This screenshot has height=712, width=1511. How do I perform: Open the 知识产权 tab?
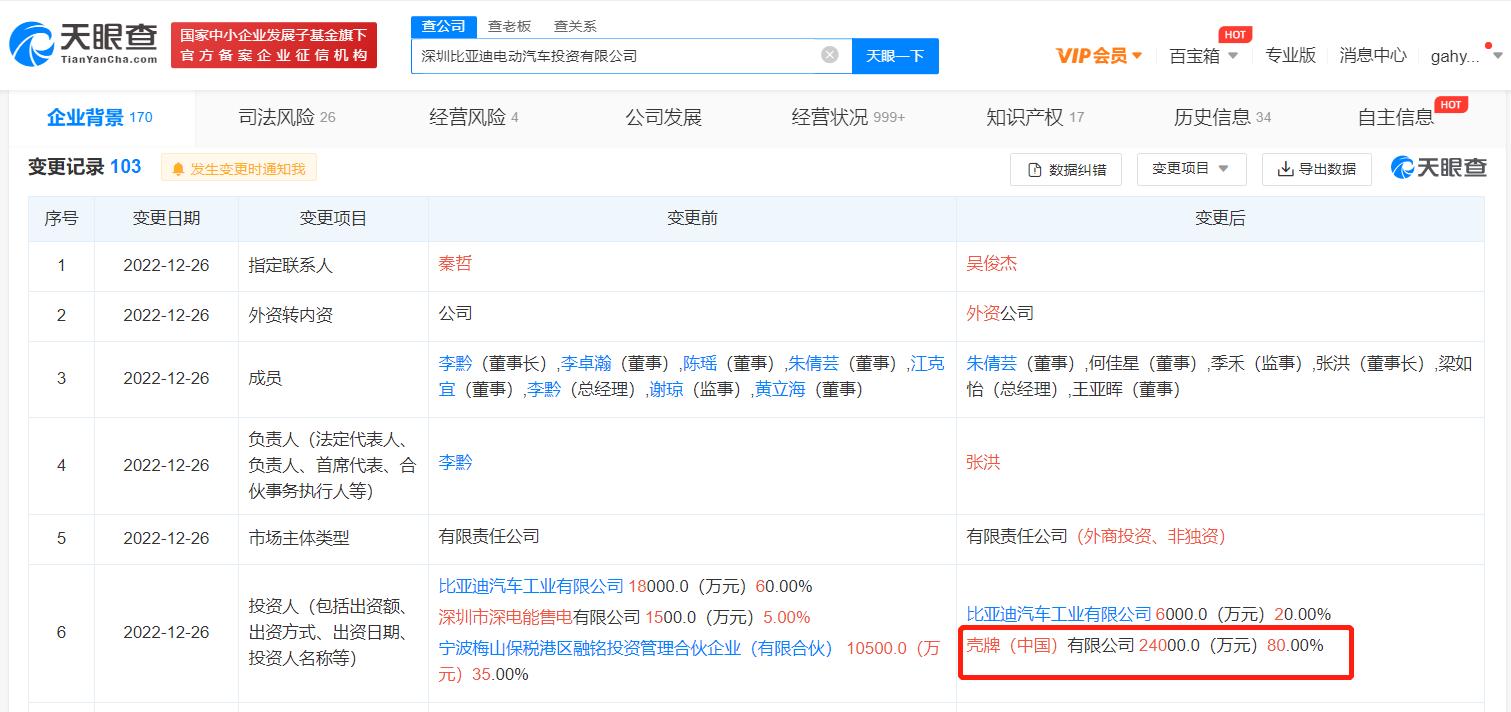pos(1034,117)
